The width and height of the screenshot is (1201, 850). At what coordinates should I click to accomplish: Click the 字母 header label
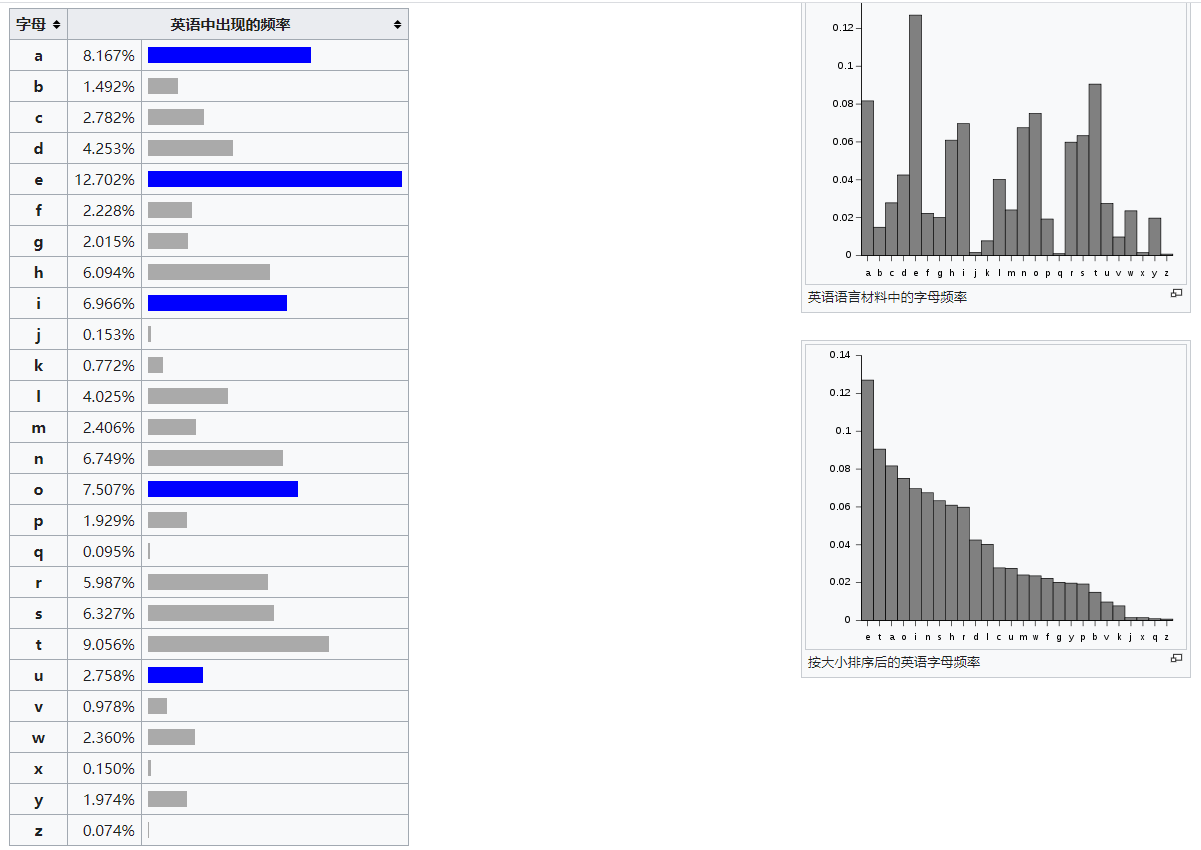[31, 24]
